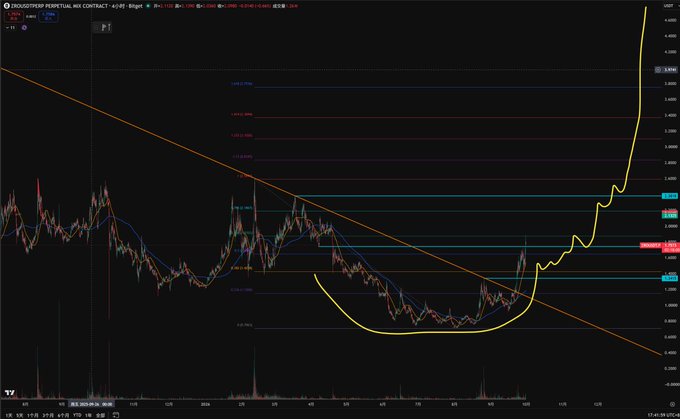Select the 1年 time range
The image size is (680, 419).
(x=88, y=415)
